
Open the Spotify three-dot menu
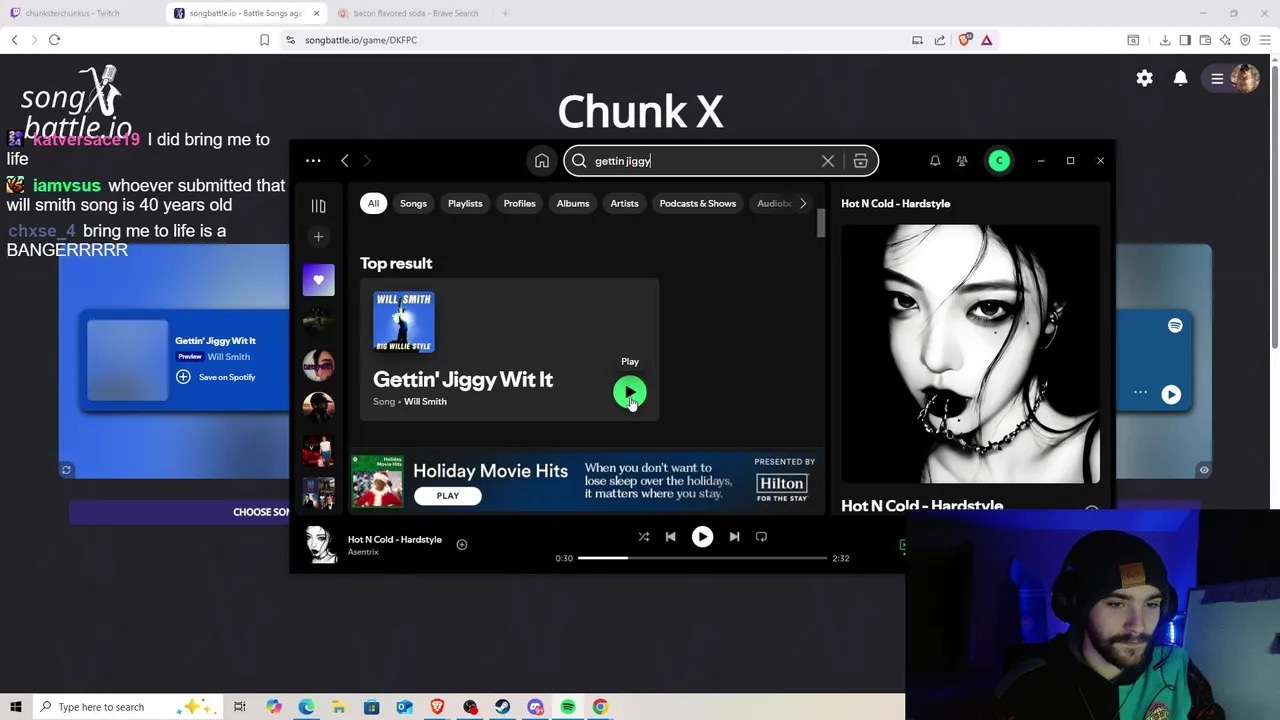(x=313, y=160)
